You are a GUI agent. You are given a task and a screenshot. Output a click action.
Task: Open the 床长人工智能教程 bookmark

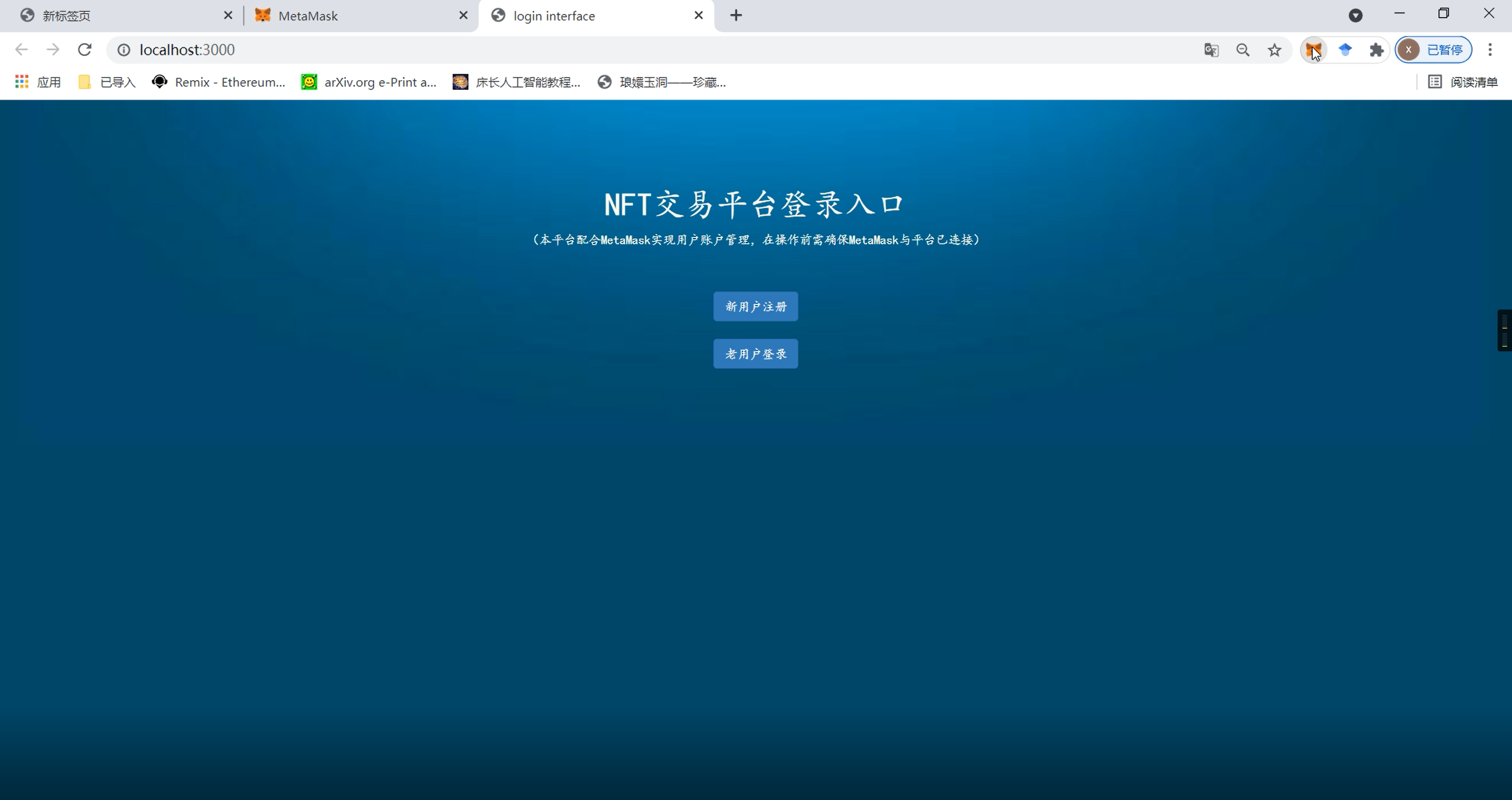click(x=517, y=82)
